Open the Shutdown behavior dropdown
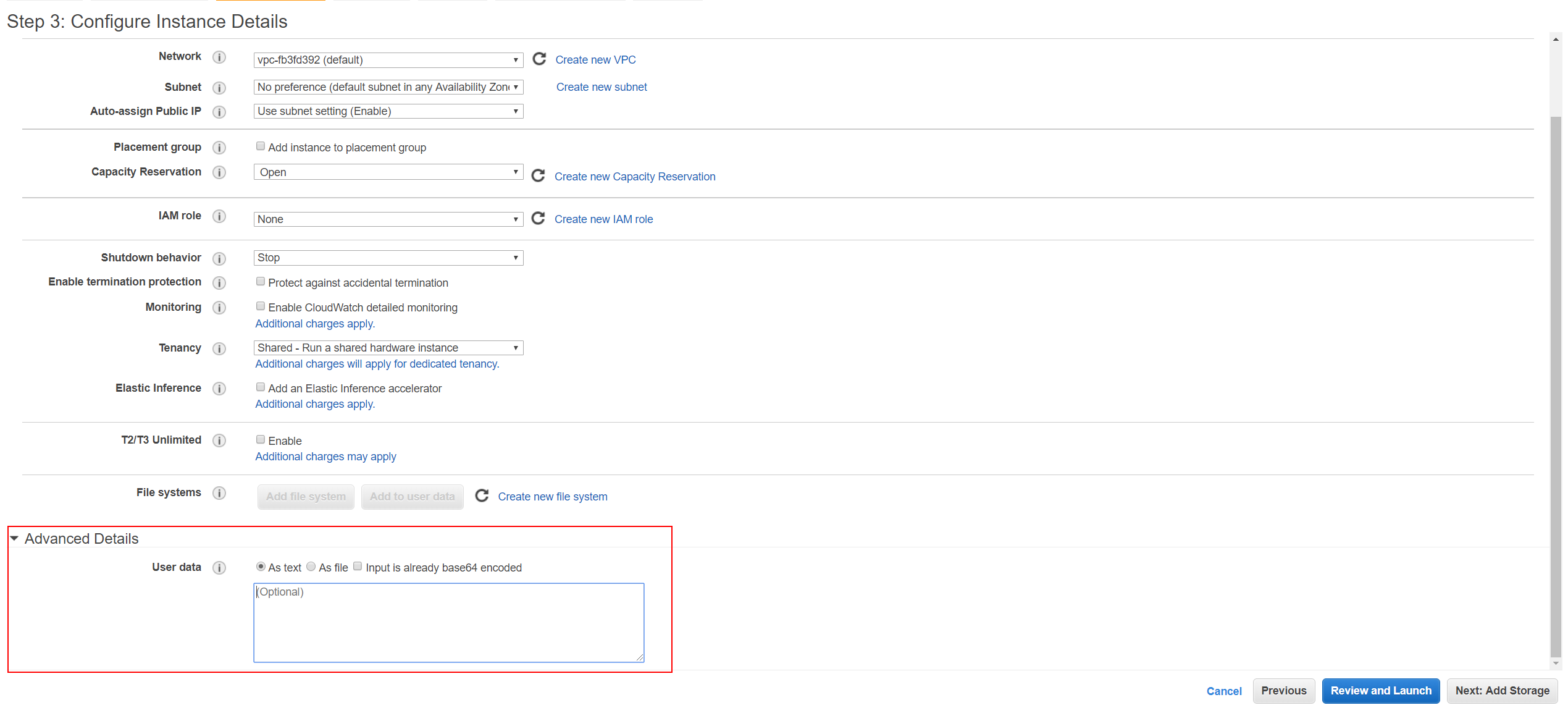Image resolution: width=1568 pixels, height=713 pixels. coord(388,258)
